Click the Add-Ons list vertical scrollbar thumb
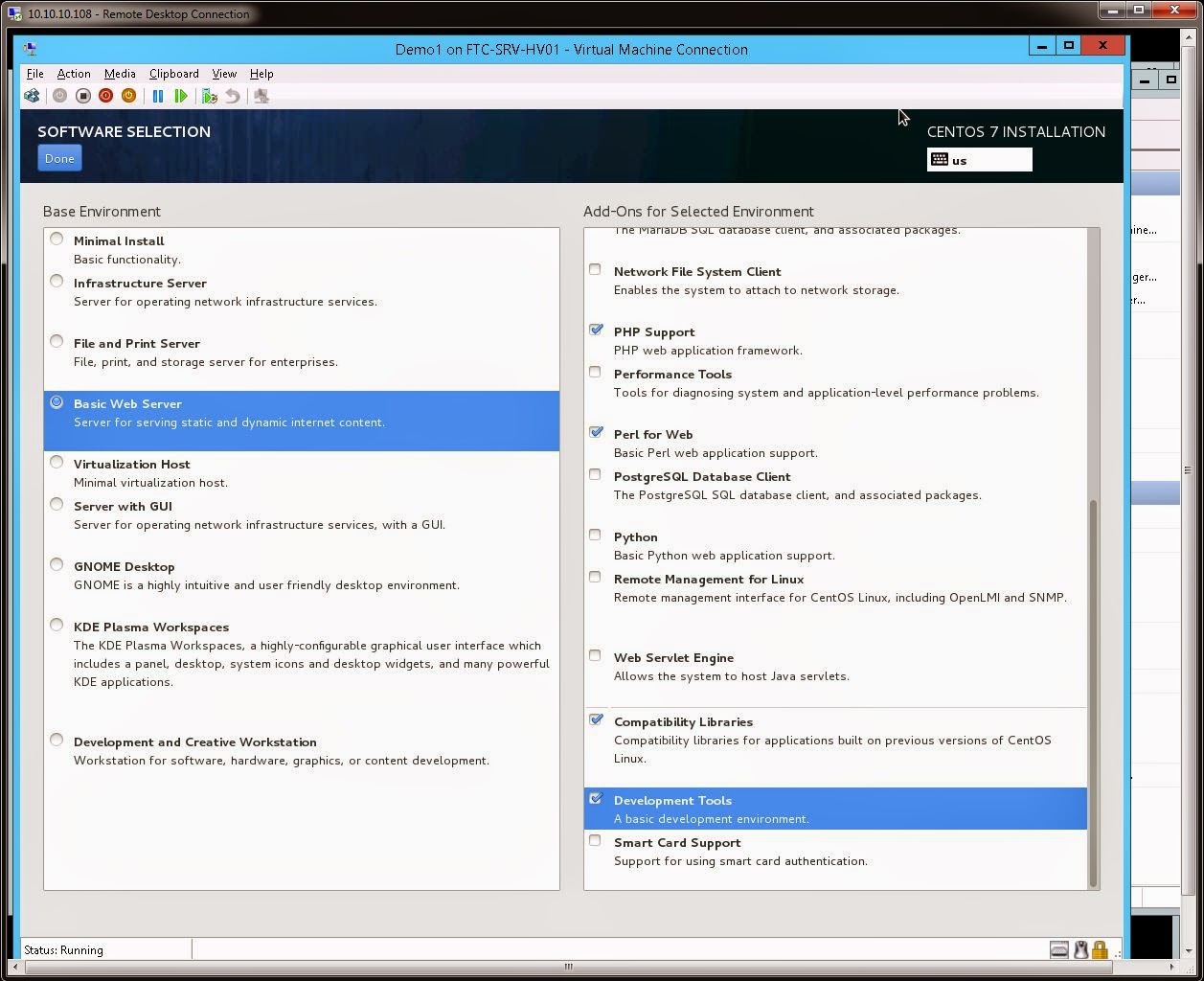The image size is (1204, 981). 1093,693
